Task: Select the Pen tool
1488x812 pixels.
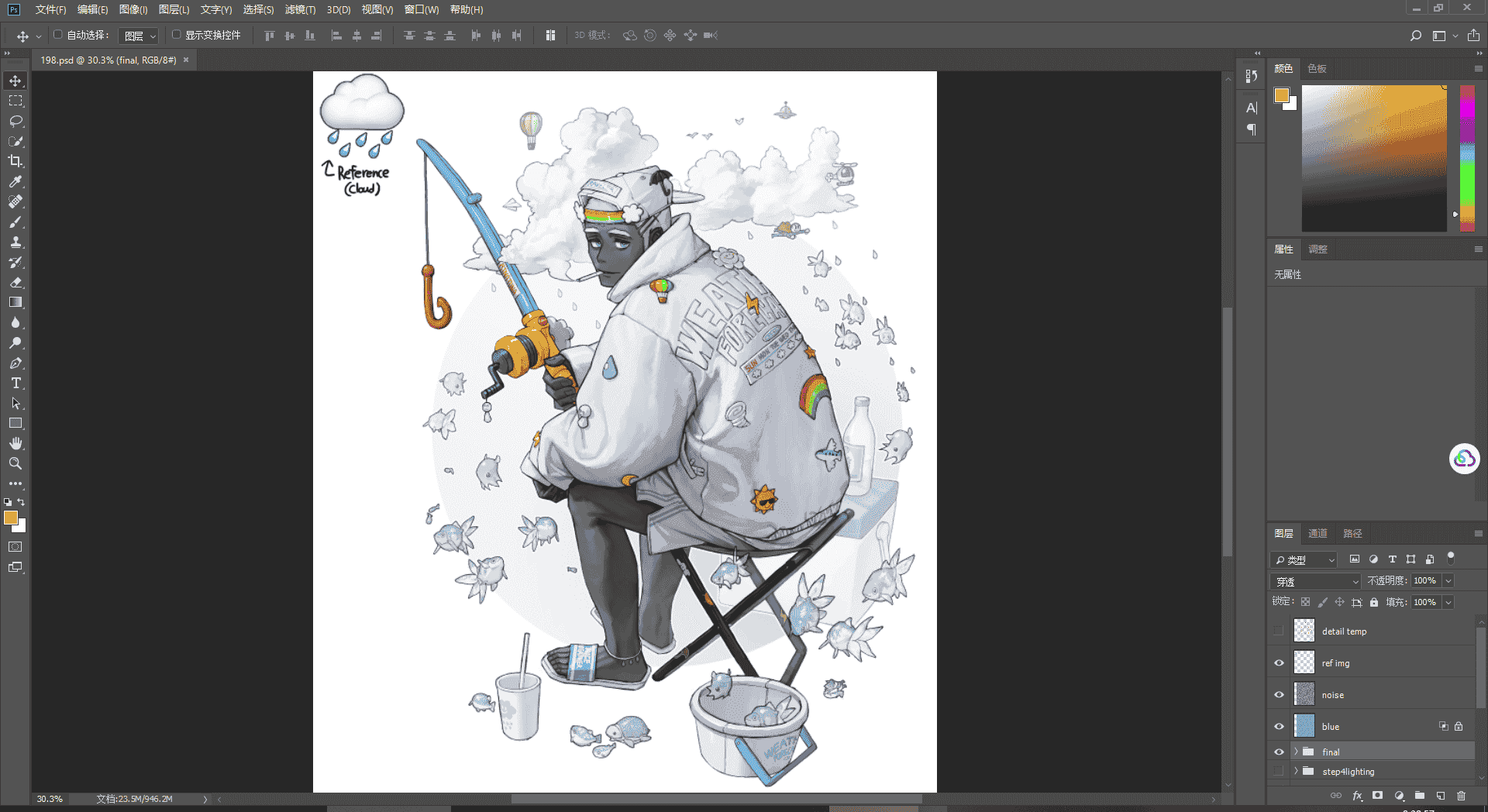Action: point(15,363)
